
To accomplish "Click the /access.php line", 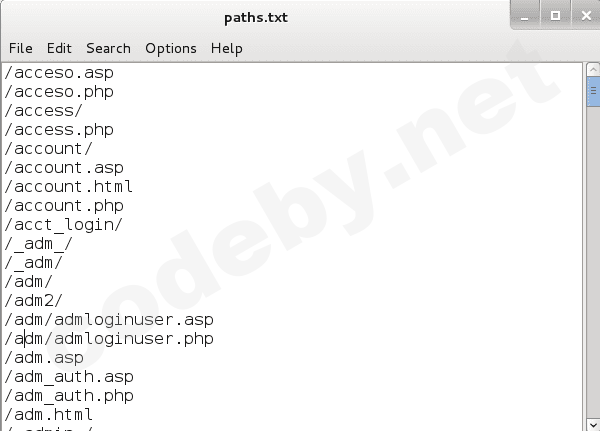I will pyautogui.click(x=59, y=130).
